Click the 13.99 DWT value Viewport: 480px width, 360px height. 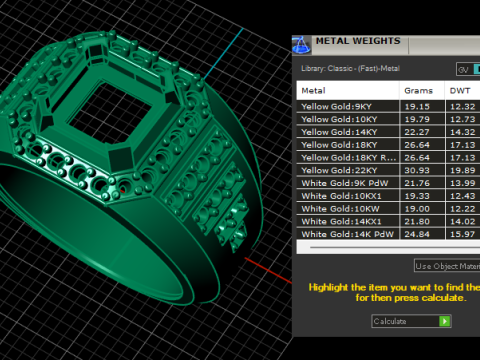(x=463, y=183)
